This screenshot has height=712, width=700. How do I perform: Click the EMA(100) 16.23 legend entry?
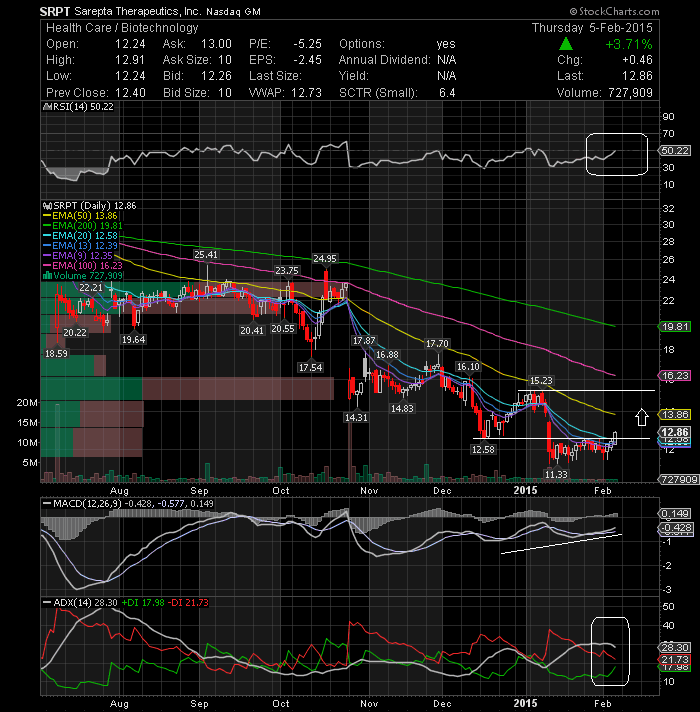pyautogui.click(x=83, y=266)
